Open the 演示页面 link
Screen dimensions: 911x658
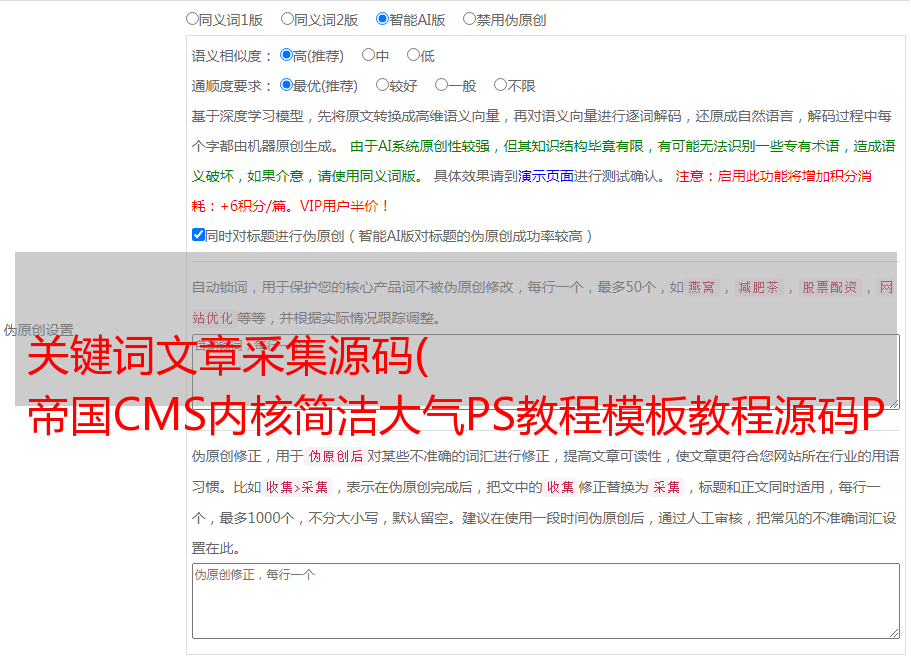pos(546,176)
